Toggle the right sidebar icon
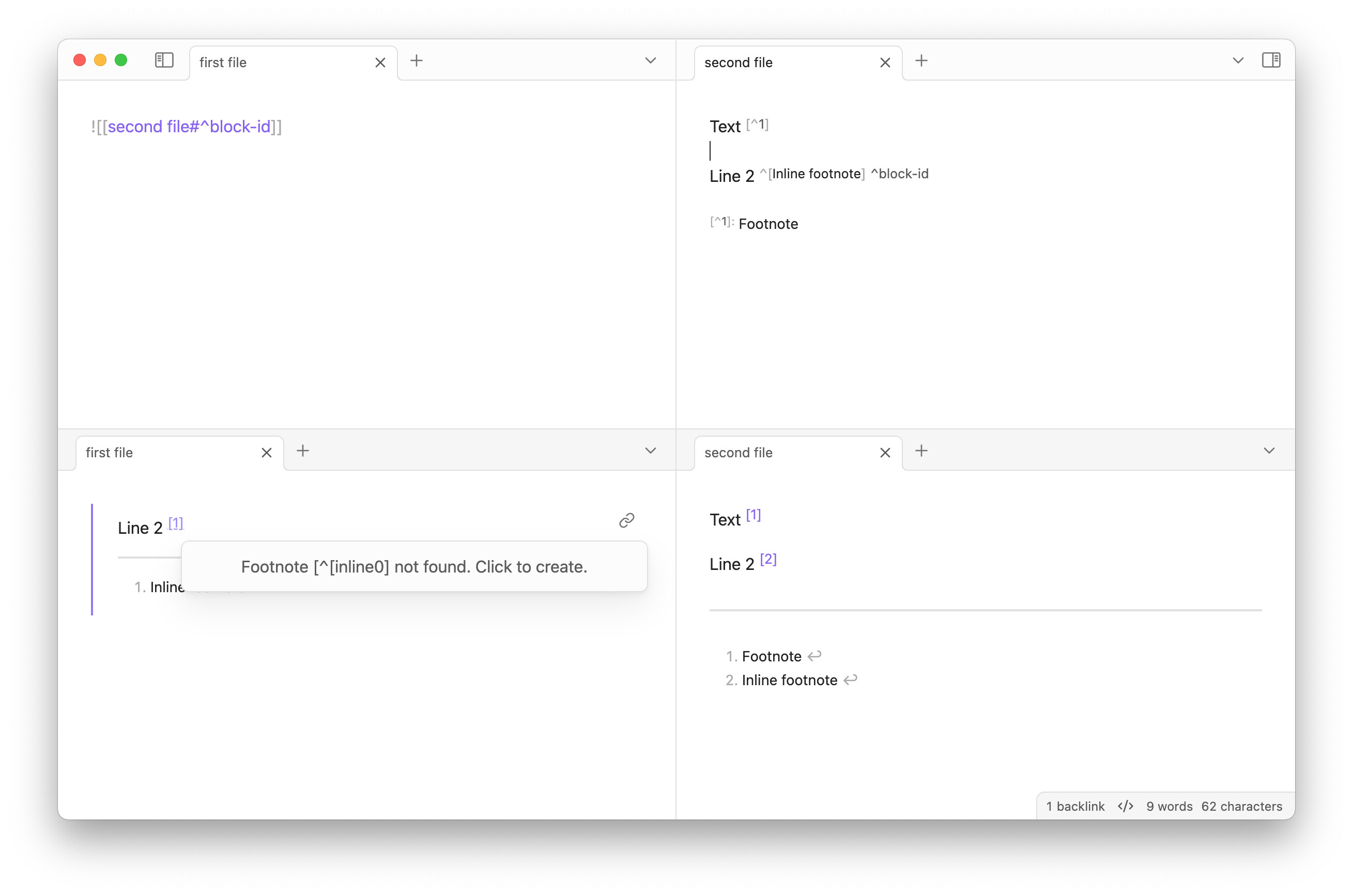The width and height of the screenshot is (1353, 896). pyautogui.click(x=1271, y=60)
